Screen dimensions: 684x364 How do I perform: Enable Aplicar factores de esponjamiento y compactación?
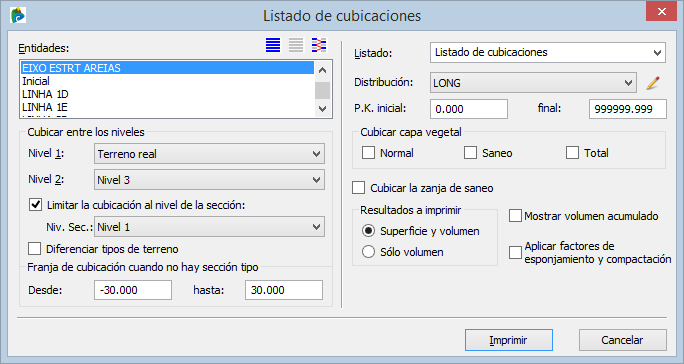(x=515, y=252)
